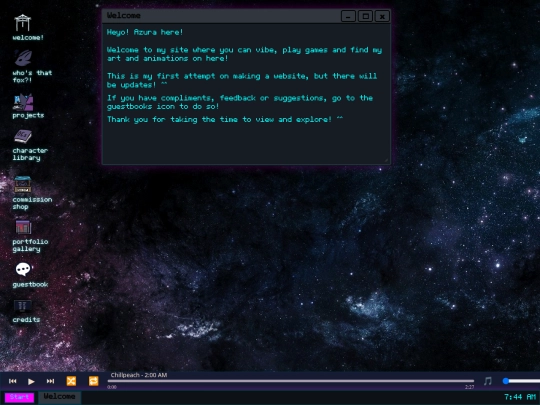The height and width of the screenshot is (405, 540).
Task: Click the music note playlist icon
Action: pyautogui.click(x=488, y=381)
